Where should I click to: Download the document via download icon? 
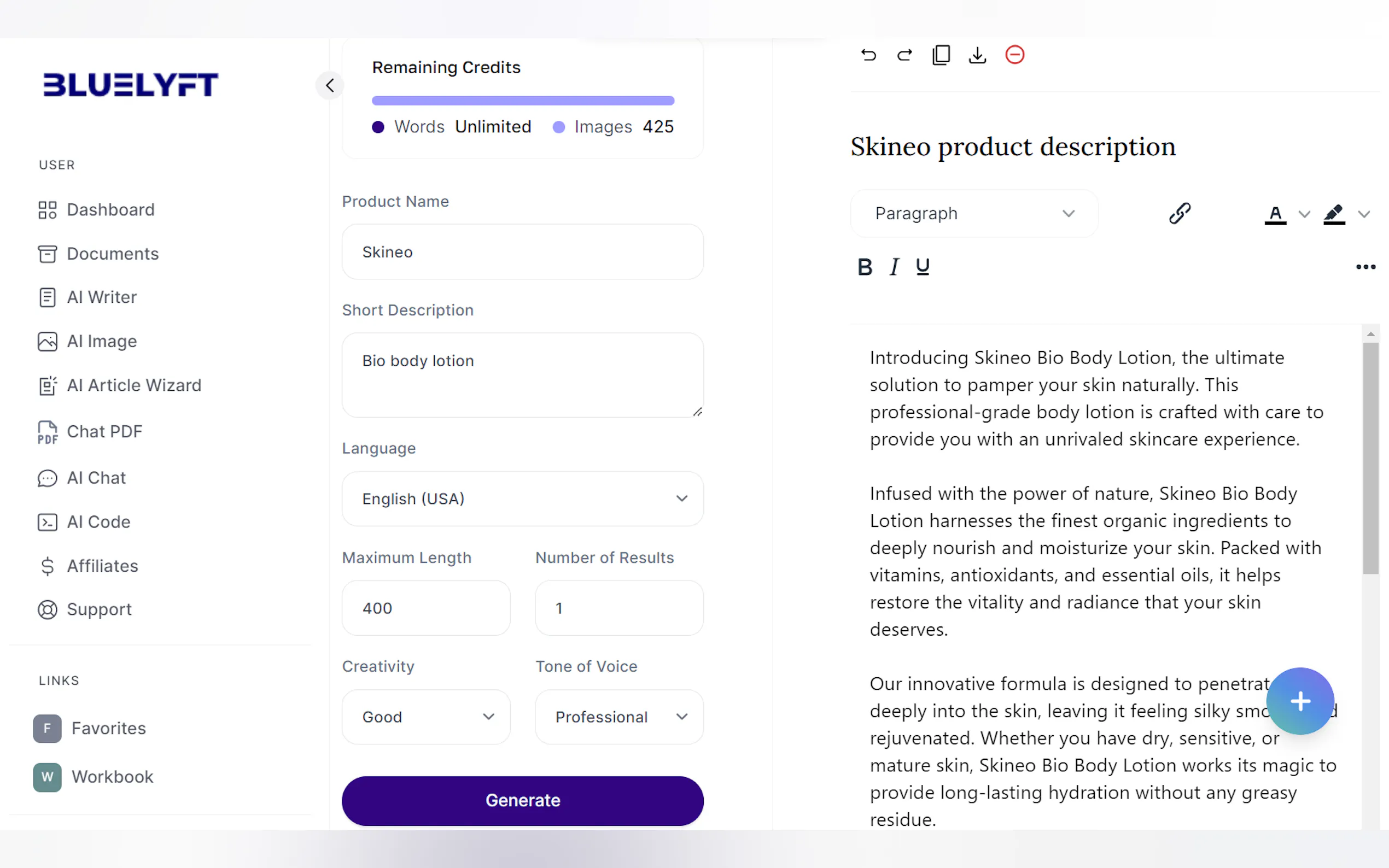(977, 55)
